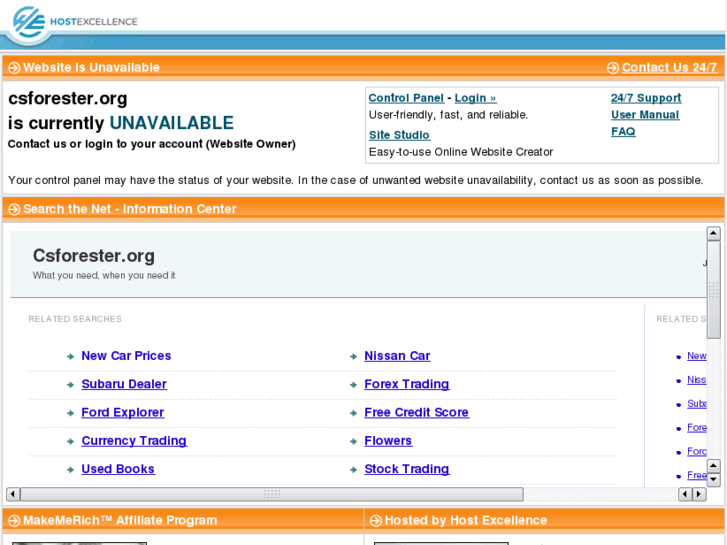Click the horizontal scrollbar thumb in search frame
The image size is (727, 545).
pyautogui.click(x=272, y=494)
